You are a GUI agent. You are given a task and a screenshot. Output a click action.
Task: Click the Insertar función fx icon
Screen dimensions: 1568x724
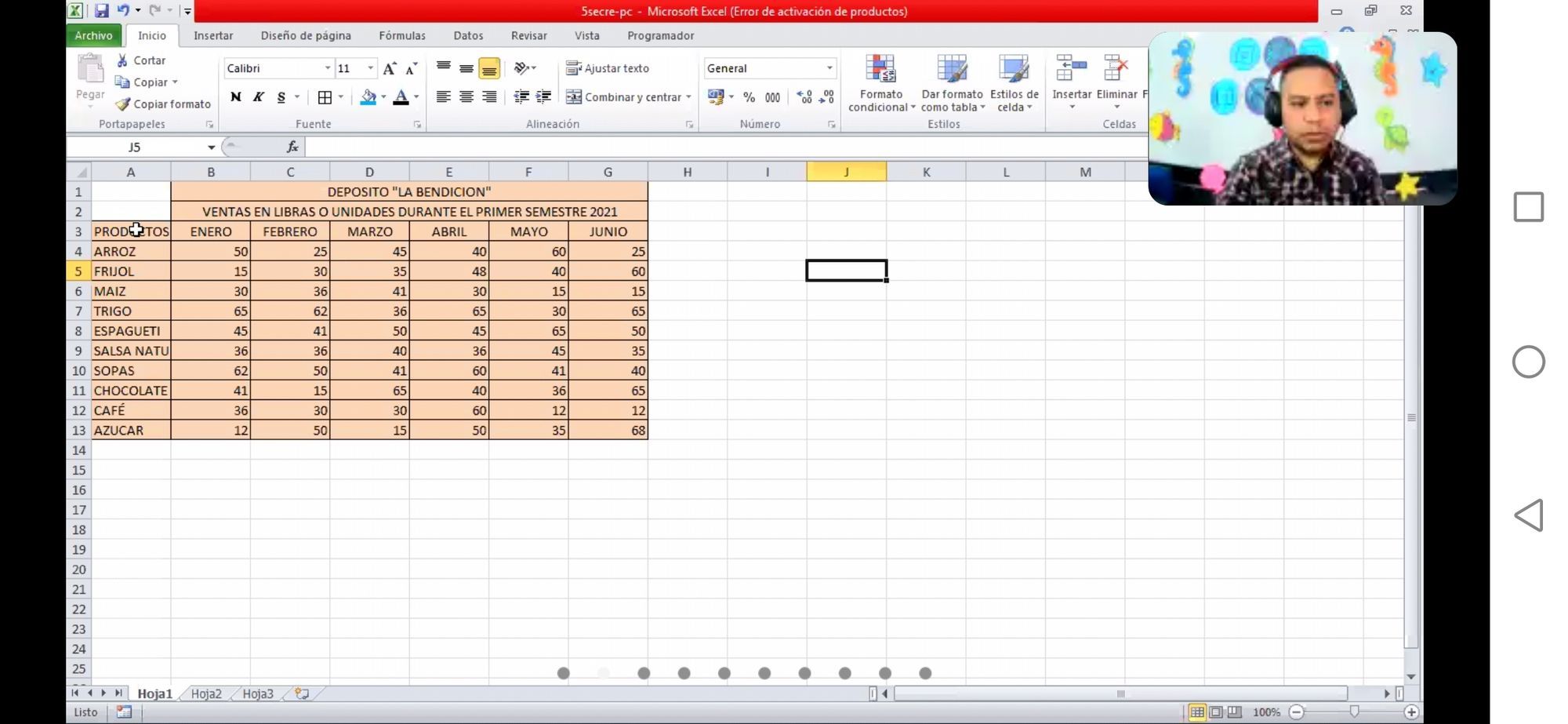[291, 147]
